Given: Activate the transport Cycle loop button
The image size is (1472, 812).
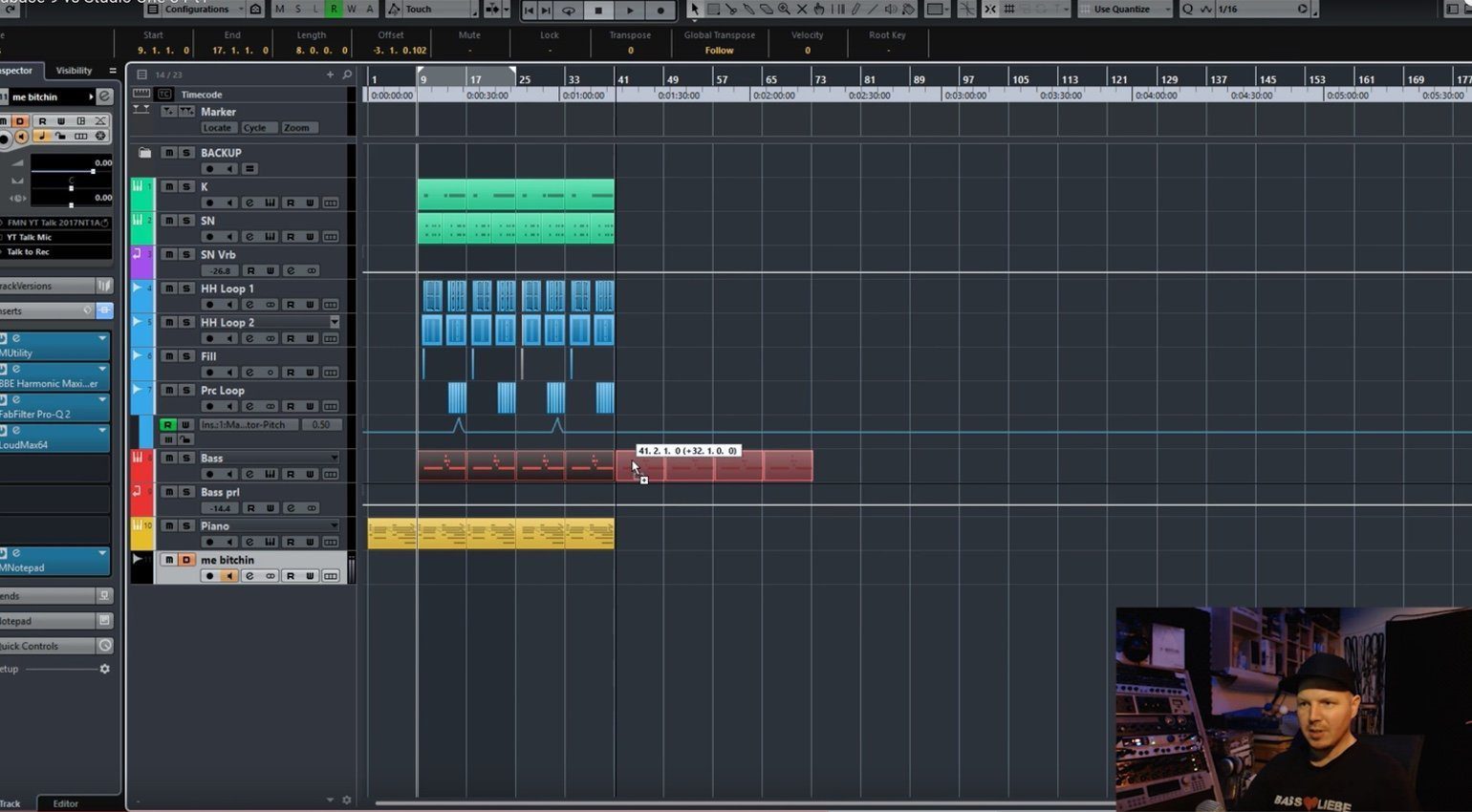Looking at the screenshot, I should (569, 11).
